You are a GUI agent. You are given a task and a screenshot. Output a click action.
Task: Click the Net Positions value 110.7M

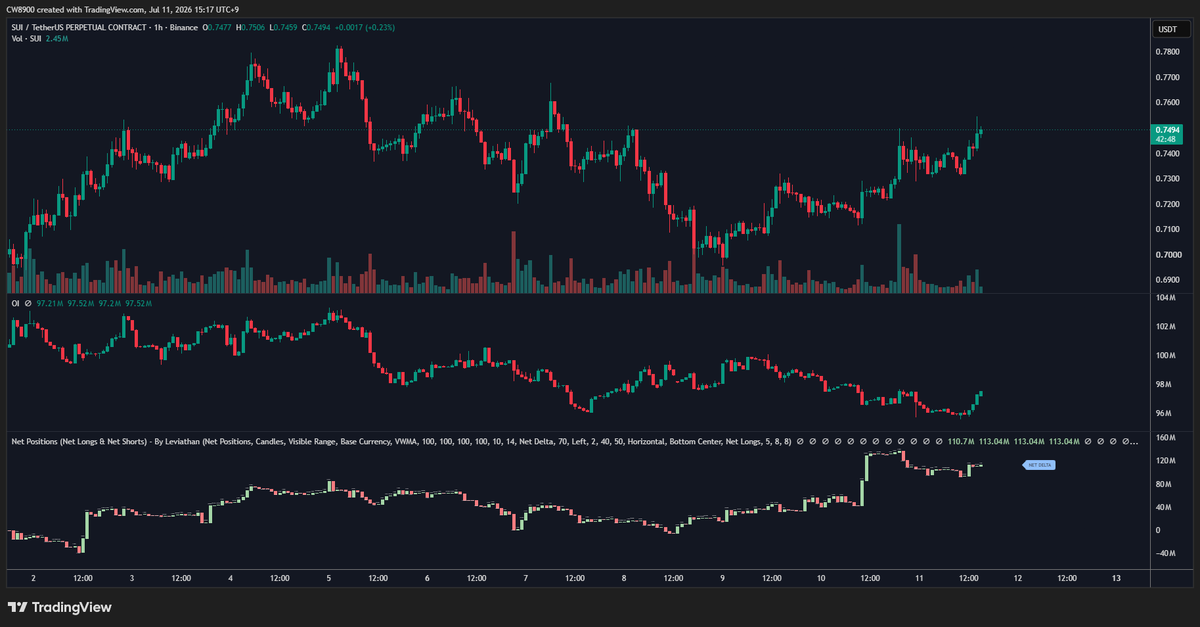coord(961,441)
